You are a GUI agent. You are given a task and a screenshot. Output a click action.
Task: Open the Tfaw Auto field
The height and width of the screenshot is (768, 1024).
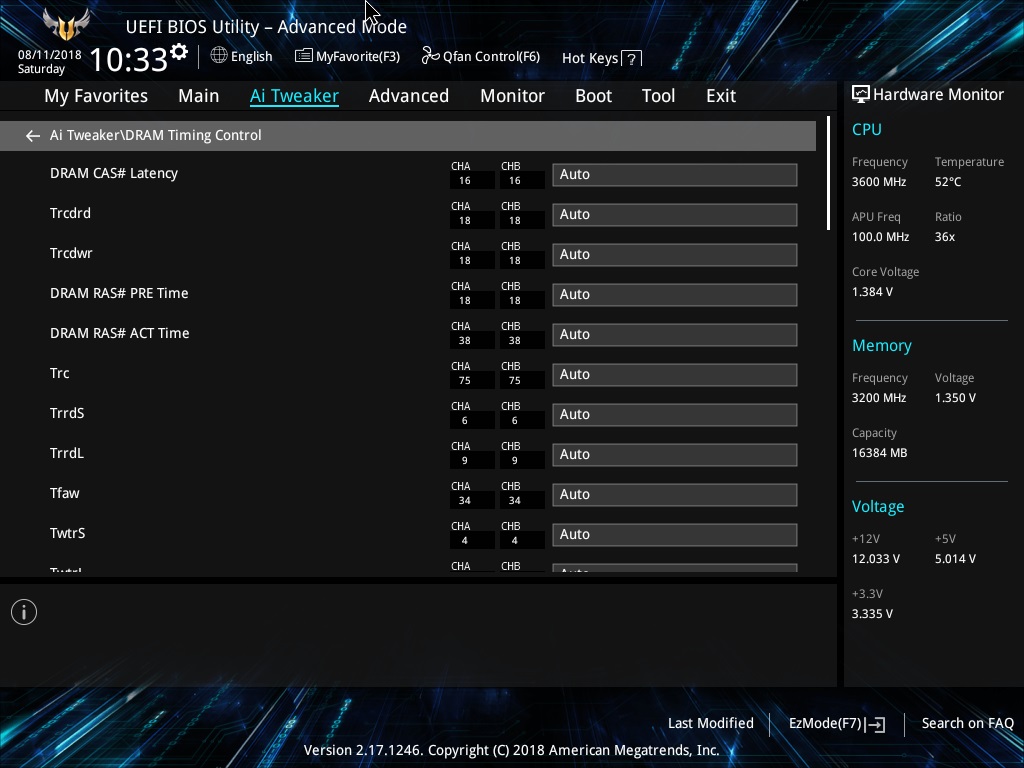[x=675, y=495]
